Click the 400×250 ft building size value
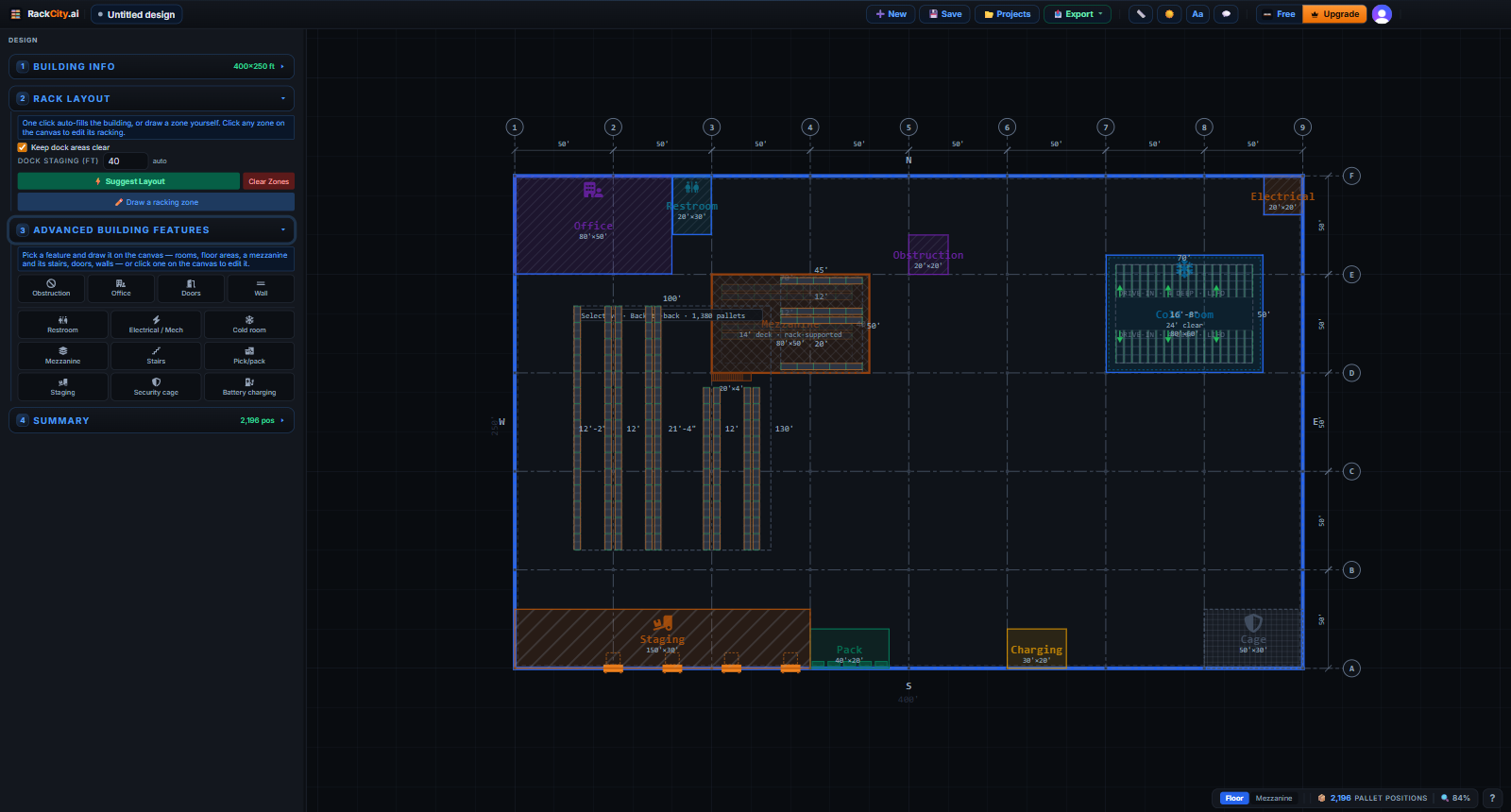This screenshot has width=1511, height=812. point(254,67)
